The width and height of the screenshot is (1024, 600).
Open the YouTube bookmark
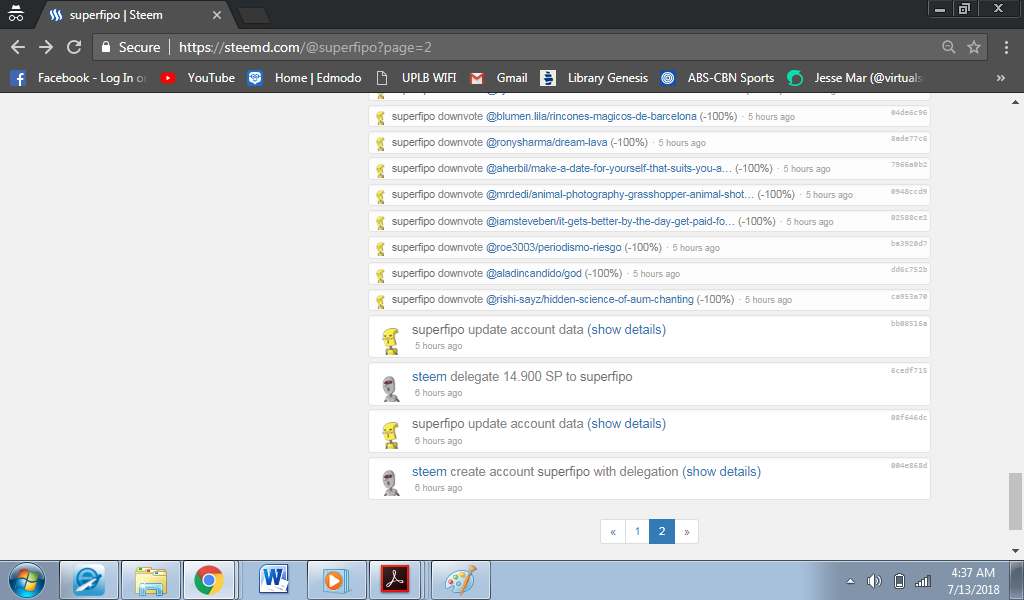click(198, 78)
